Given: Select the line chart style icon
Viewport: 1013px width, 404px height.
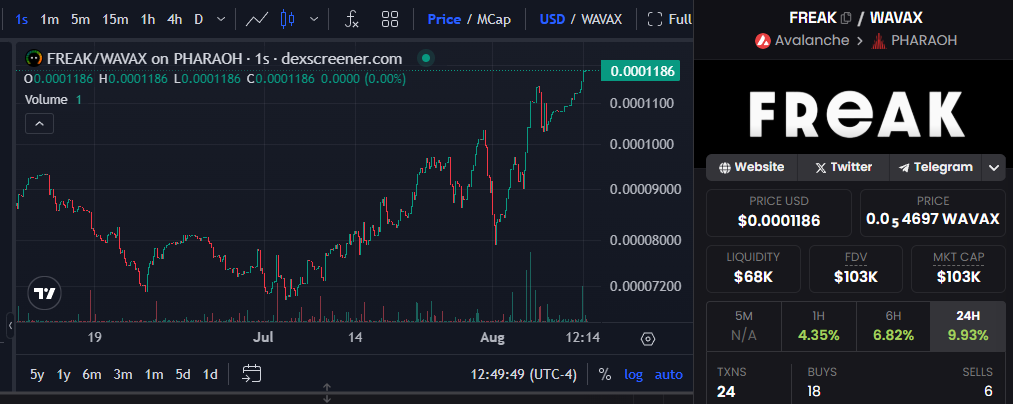Looking at the screenshot, I should coord(257,19).
